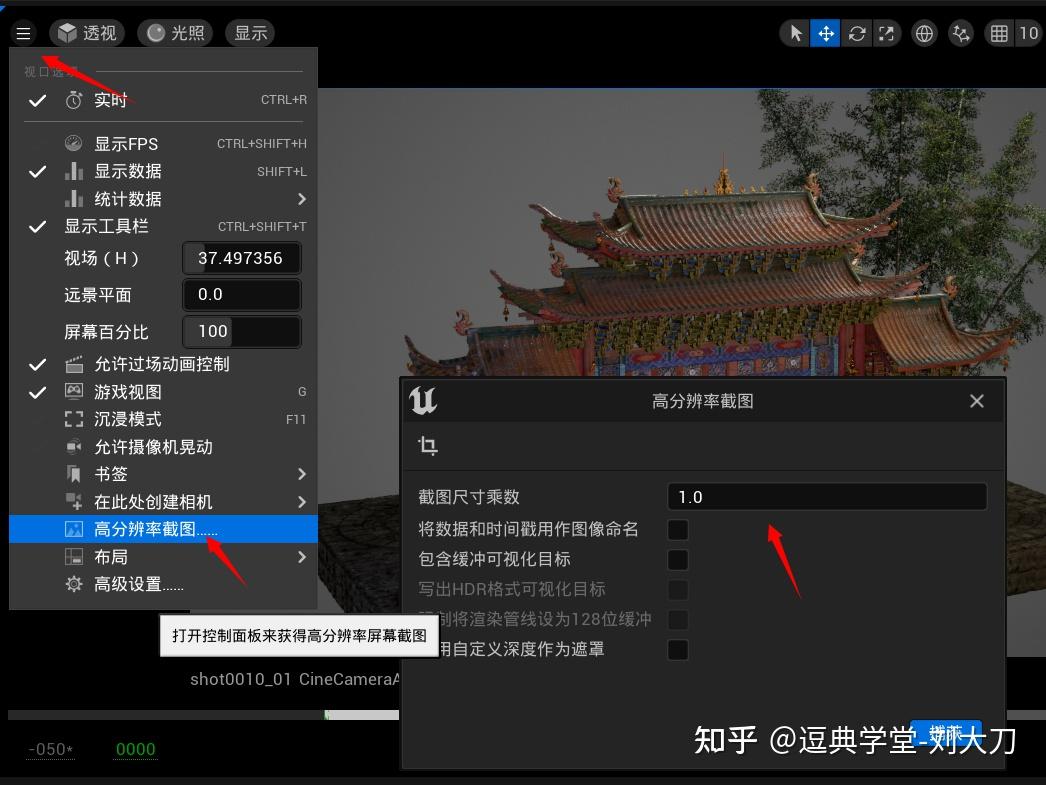Open the viewport options hamburger menu

(23, 32)
